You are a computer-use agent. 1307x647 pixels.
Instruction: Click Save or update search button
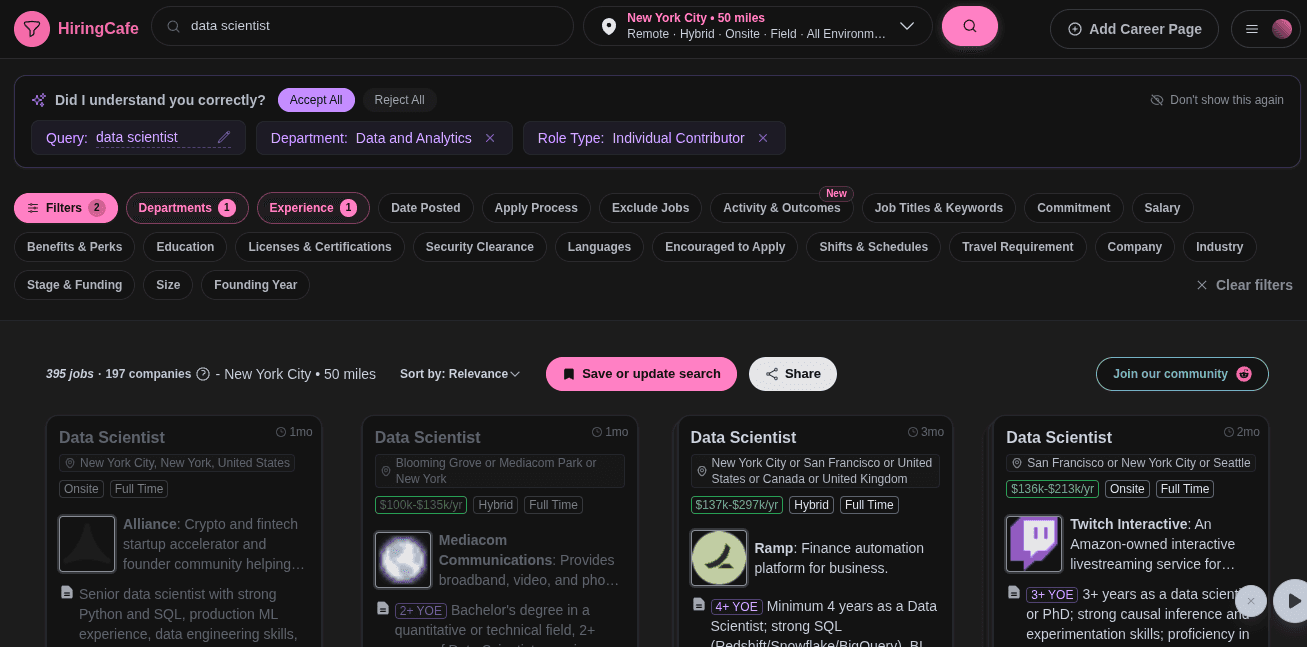641,374
